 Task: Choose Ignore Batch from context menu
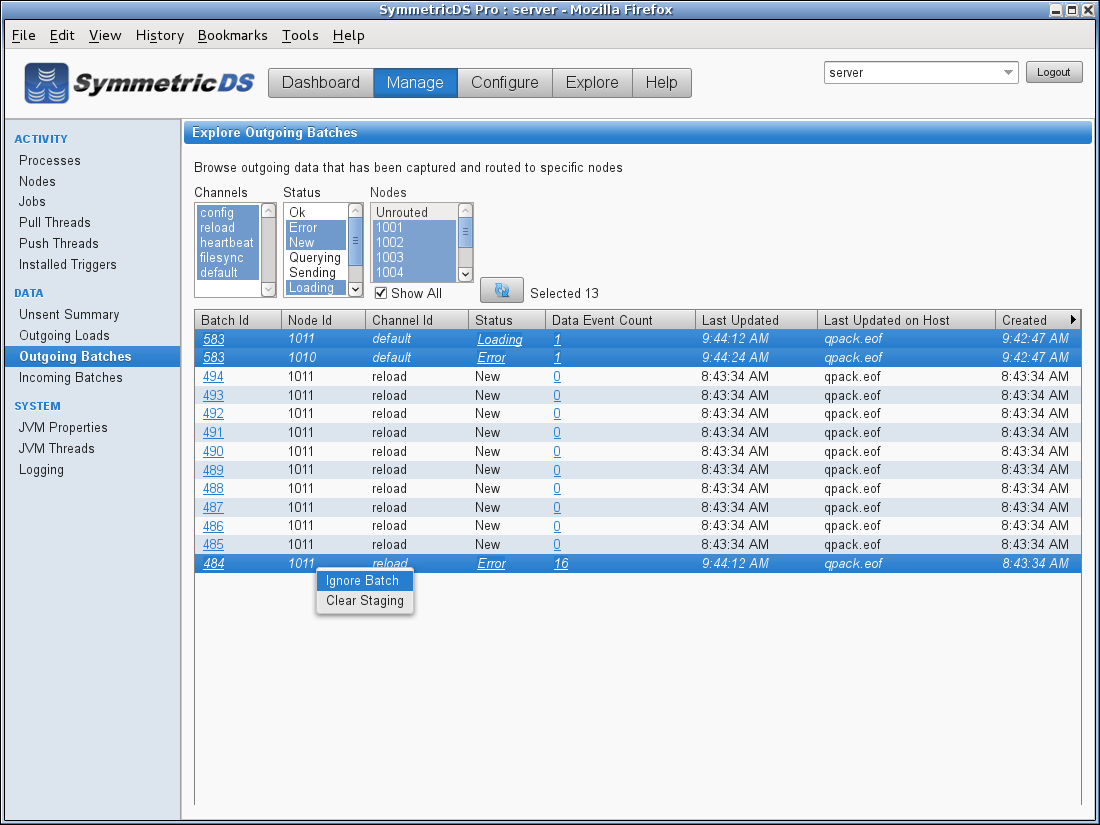[x=362, y=581]
